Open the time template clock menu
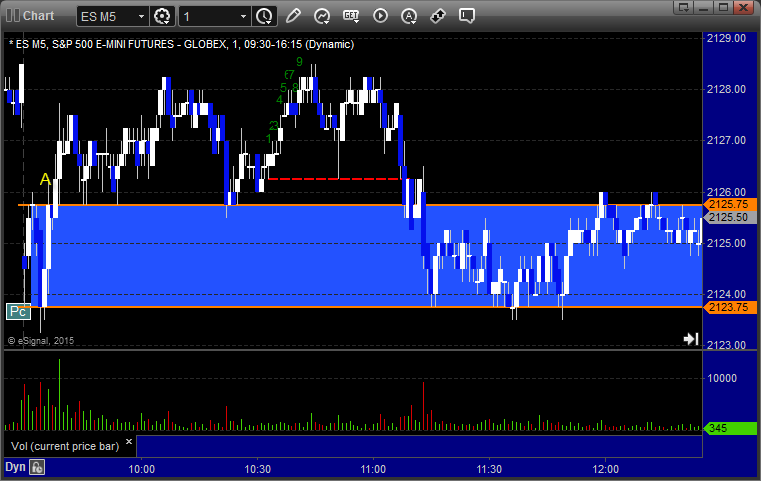This screenshot has height=481, width=761. tap(265, 17)
